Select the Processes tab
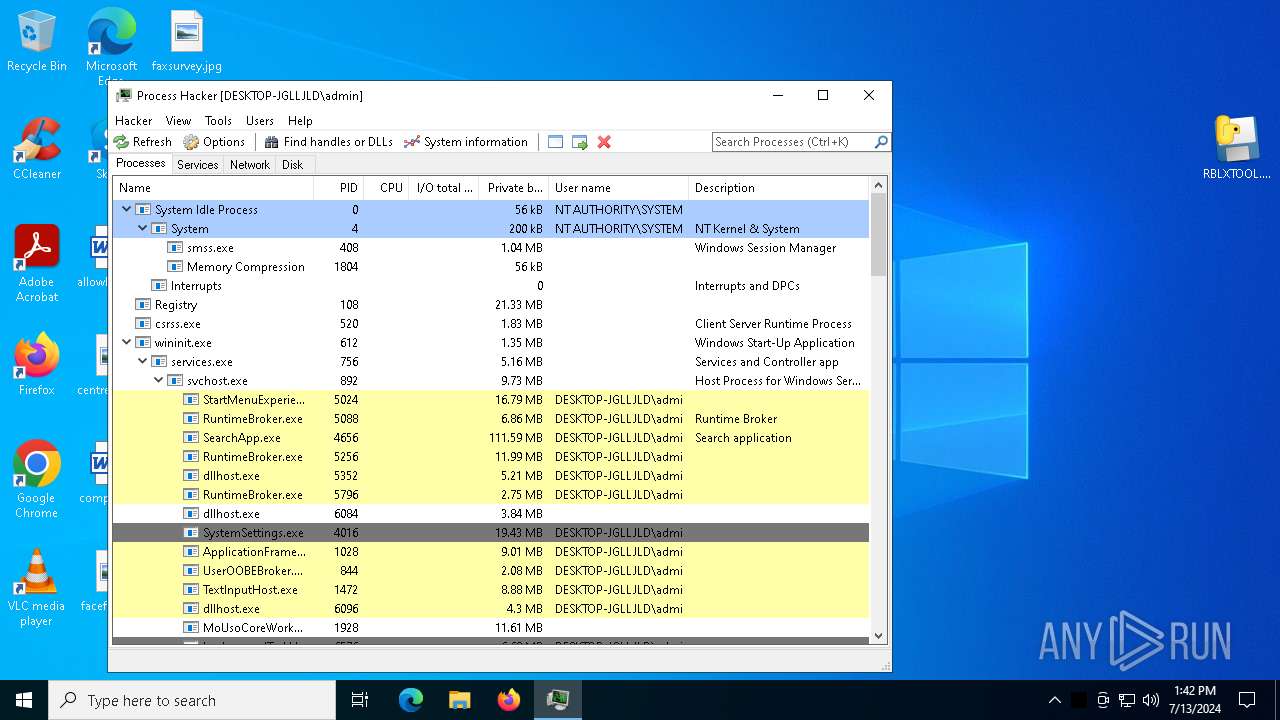The width and height of the screenshot is (1280, 720). click(141, 164)
